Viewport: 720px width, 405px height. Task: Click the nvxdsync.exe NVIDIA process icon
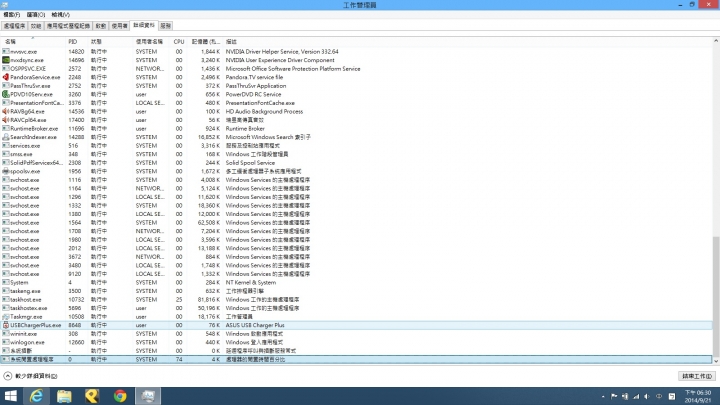click(x=6, y=60)
